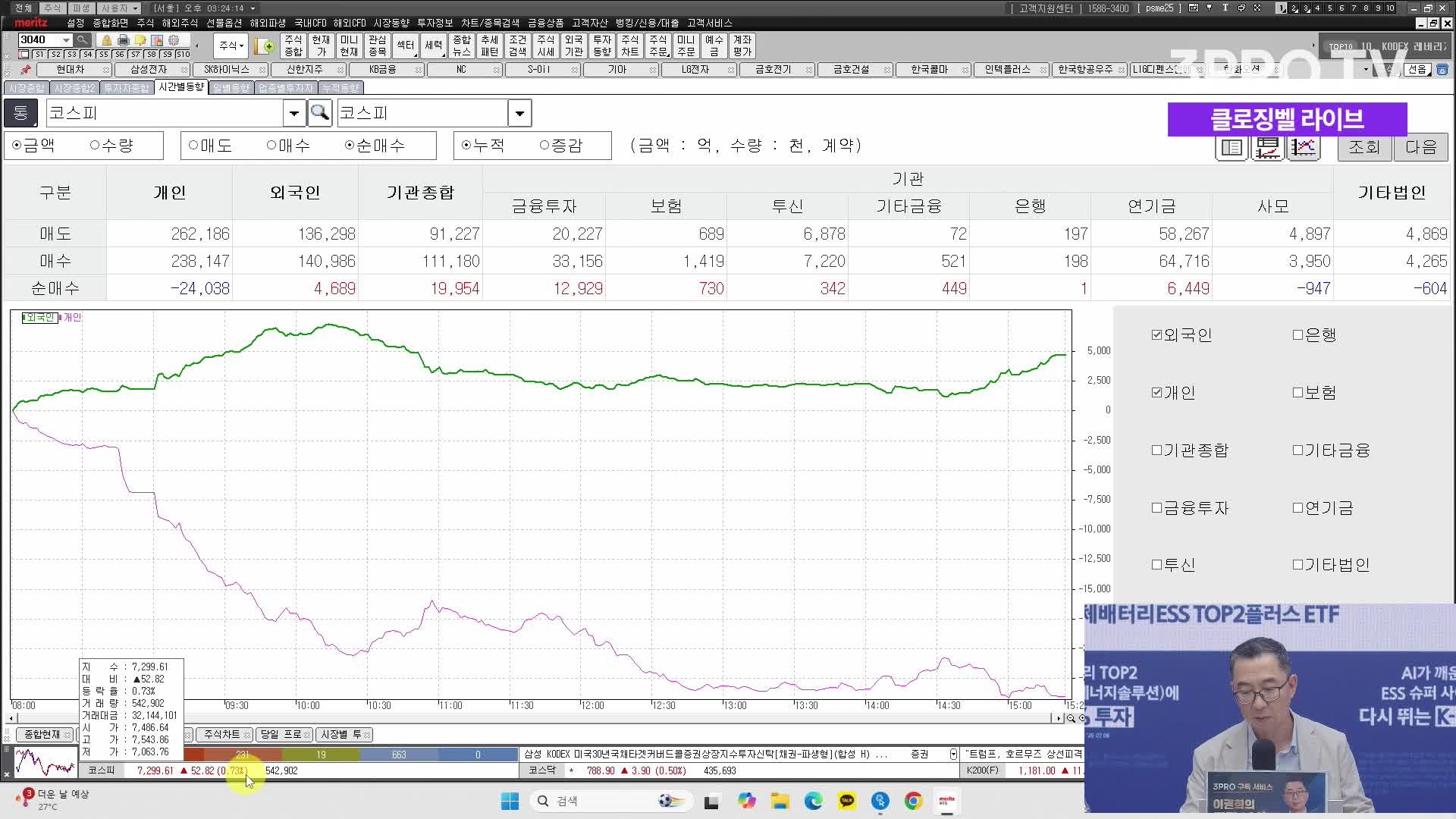Image resolution: width=1456 pixels, height=819 pixels.
Task: Open the second 코스피 combo box dropdown arrow
Action: (520, 113)
